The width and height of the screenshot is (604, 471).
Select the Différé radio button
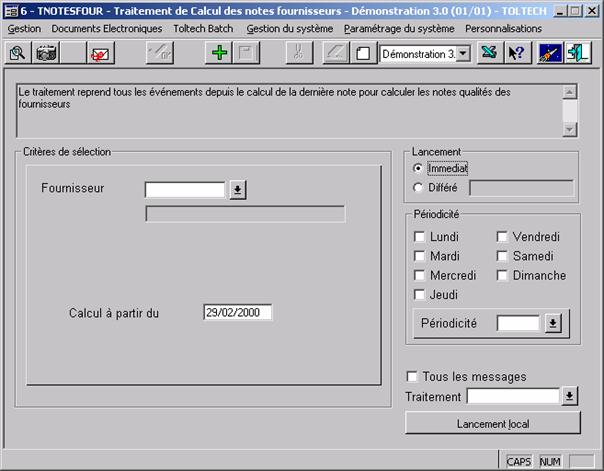click(418, 186)
